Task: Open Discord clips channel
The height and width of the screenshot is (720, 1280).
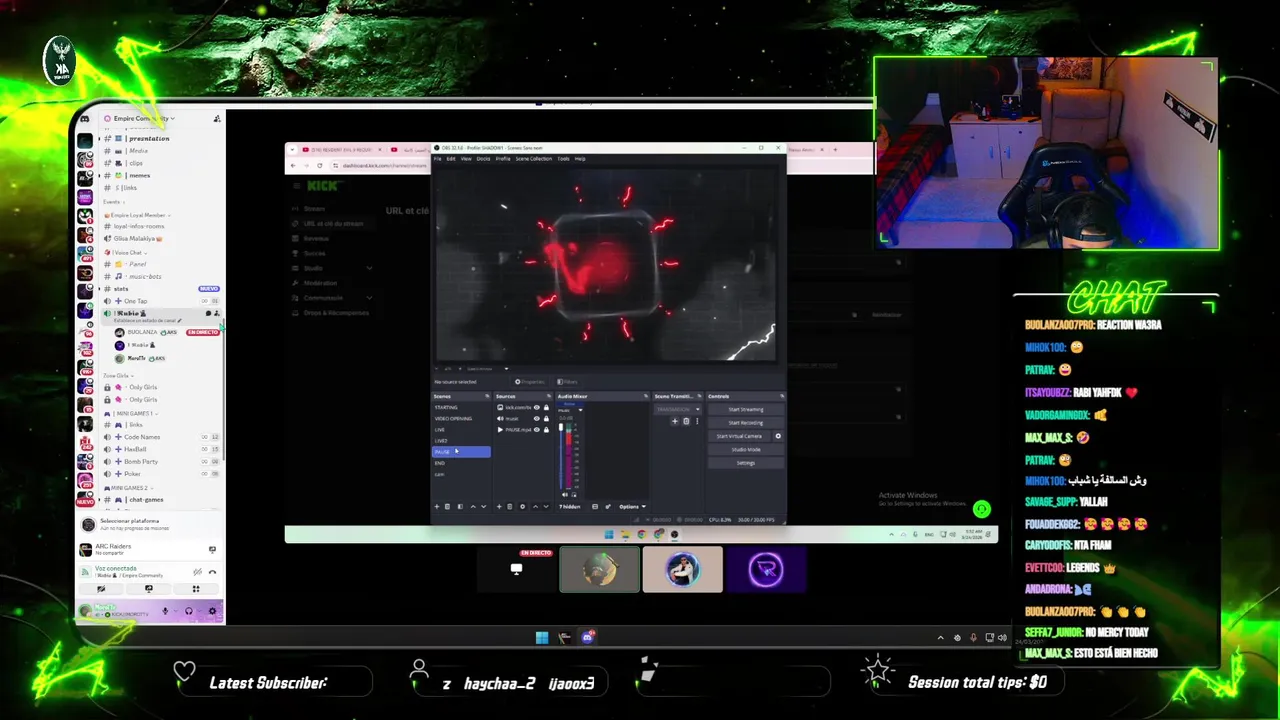Action: (x=135, y=163)
